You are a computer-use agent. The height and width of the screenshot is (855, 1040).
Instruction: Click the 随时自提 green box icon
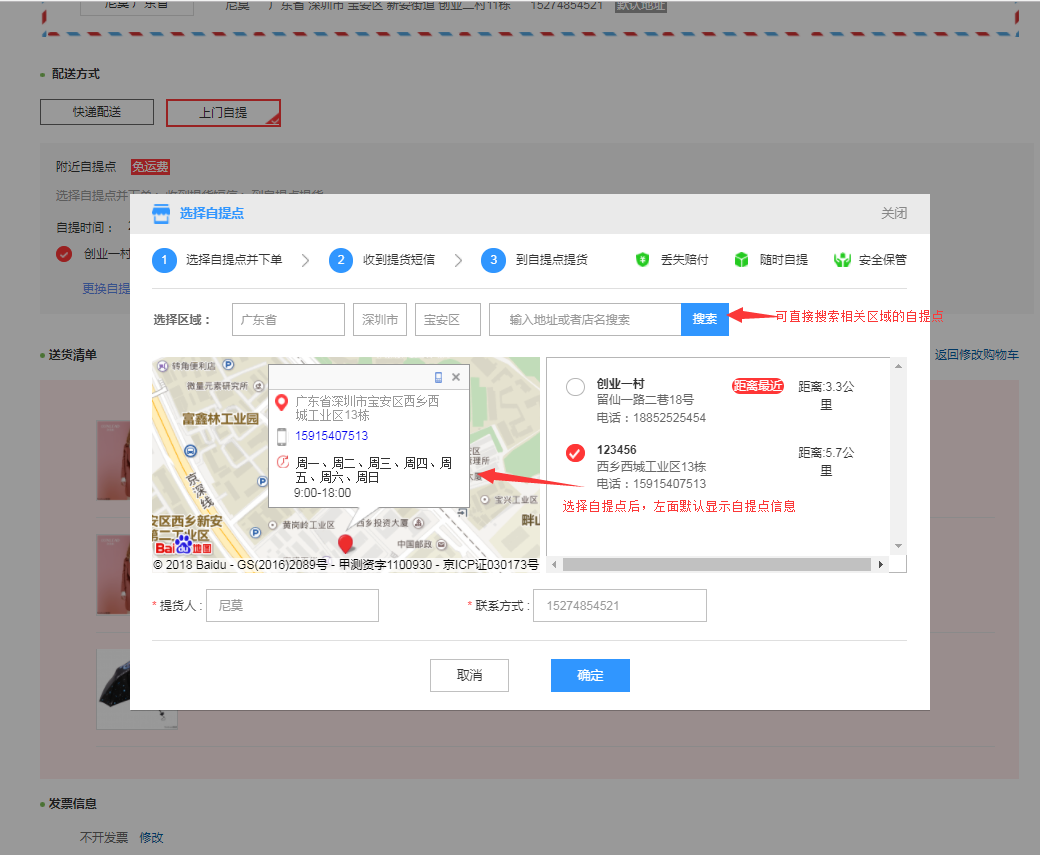pos(741,260)
